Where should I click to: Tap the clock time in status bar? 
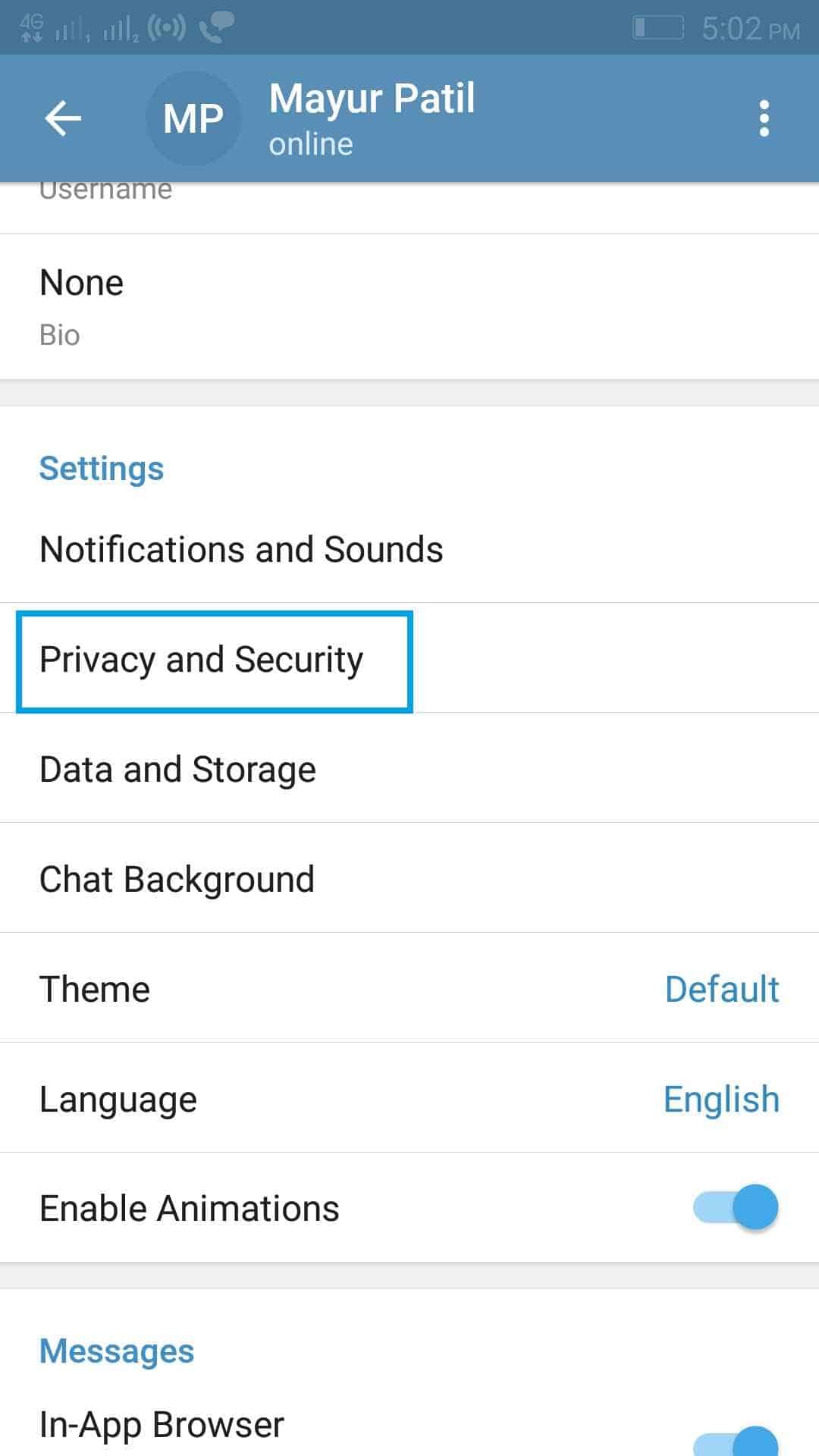point(750,29)
